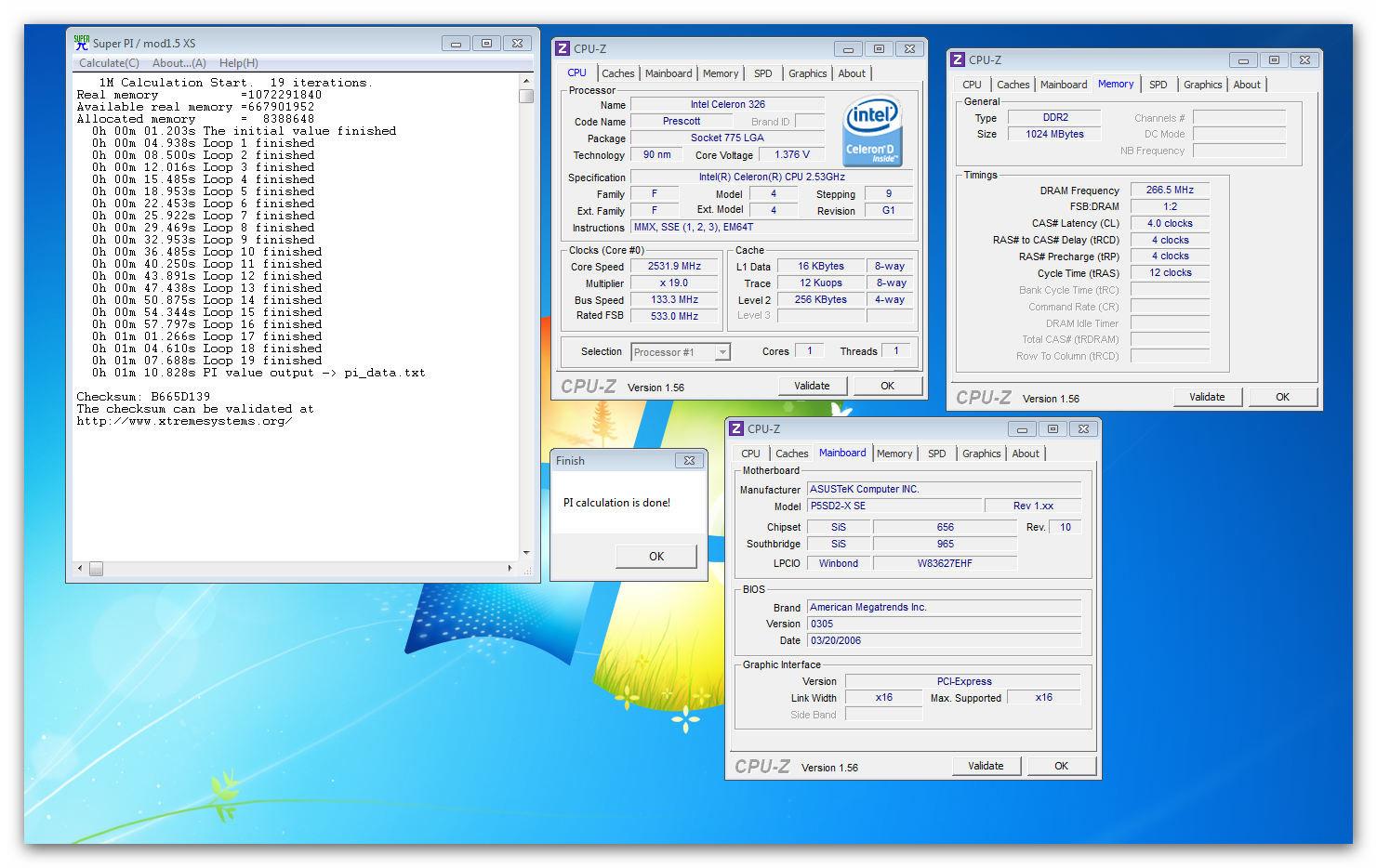Click the BIOS Date 03/20/2006 field
The width and height of the screenshot is (1377, 868).
[944, 640]
